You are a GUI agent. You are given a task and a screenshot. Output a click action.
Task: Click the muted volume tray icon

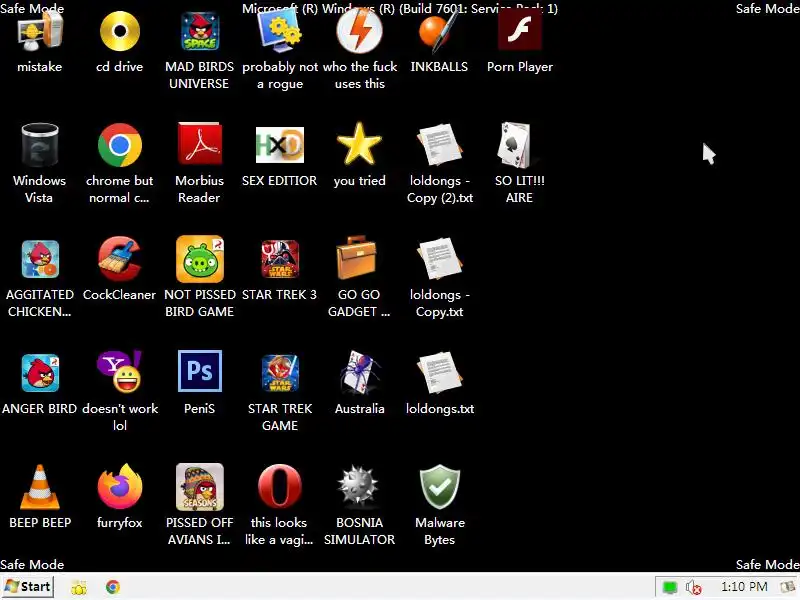click(693, 588)
